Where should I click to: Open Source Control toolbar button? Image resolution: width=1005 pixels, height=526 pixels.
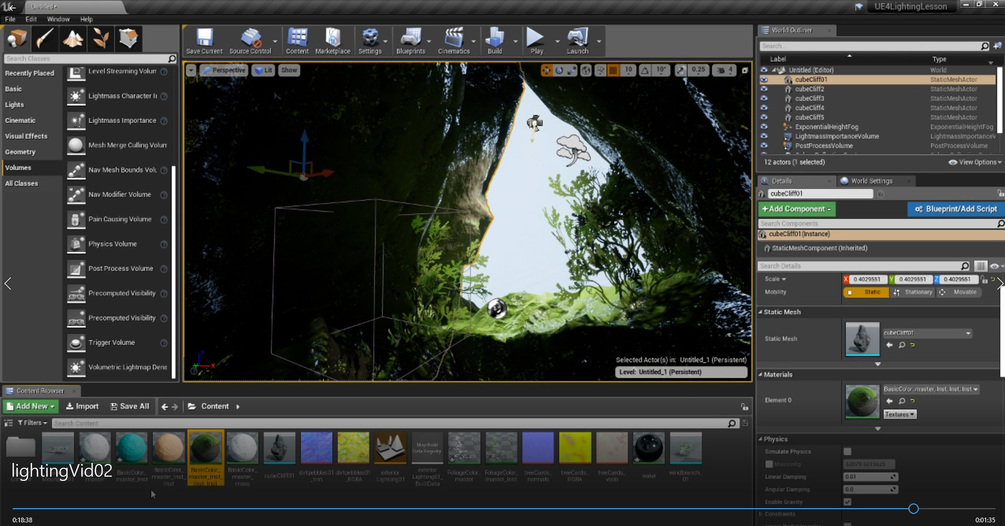point(250,41)
